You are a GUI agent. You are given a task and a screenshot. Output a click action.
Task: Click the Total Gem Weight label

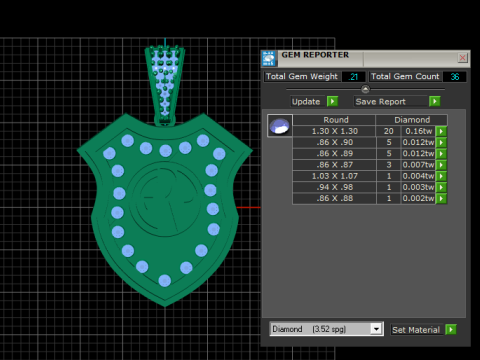[302, 77]
